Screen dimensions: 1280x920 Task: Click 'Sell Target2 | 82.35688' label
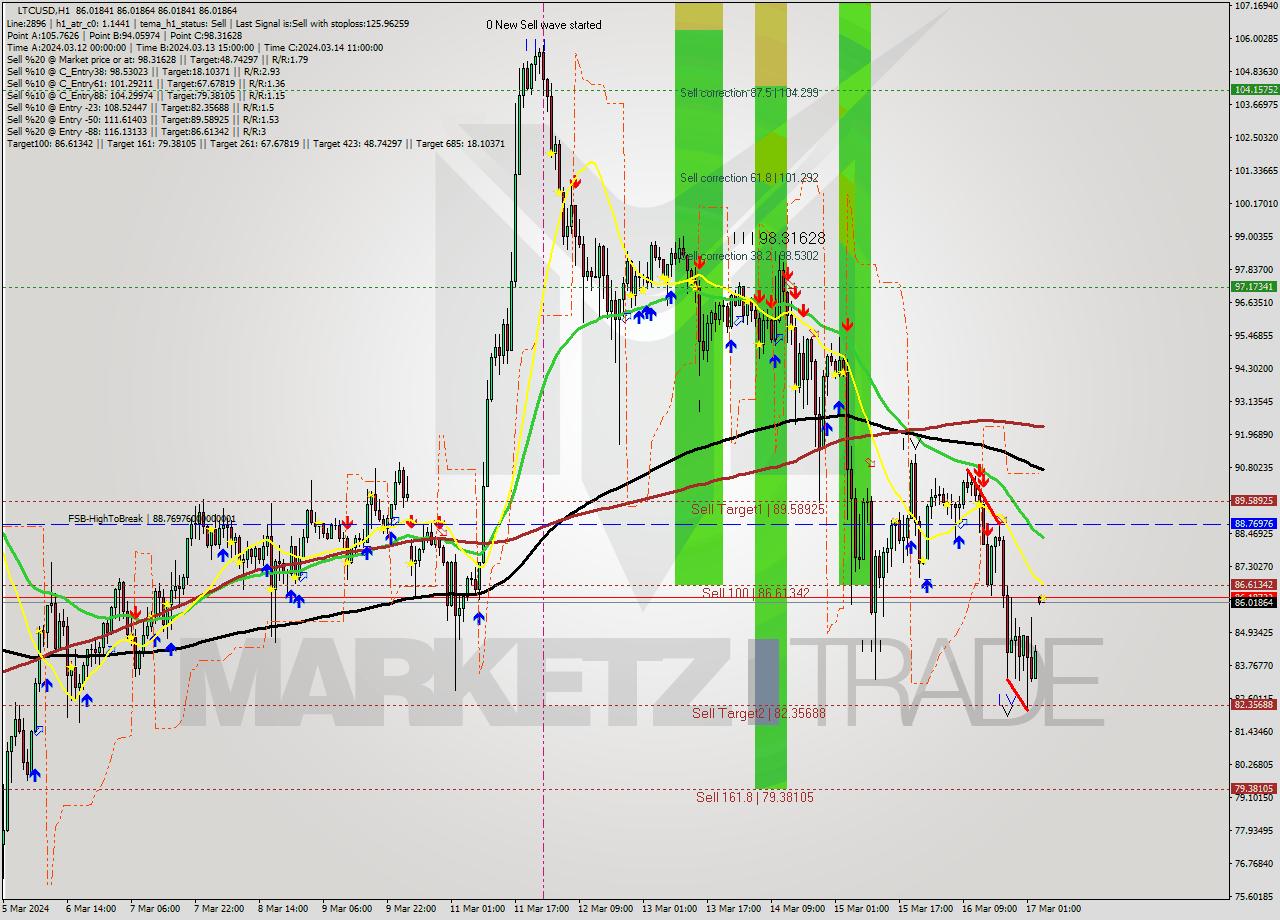pyautogui.click(x=759, y=713)
